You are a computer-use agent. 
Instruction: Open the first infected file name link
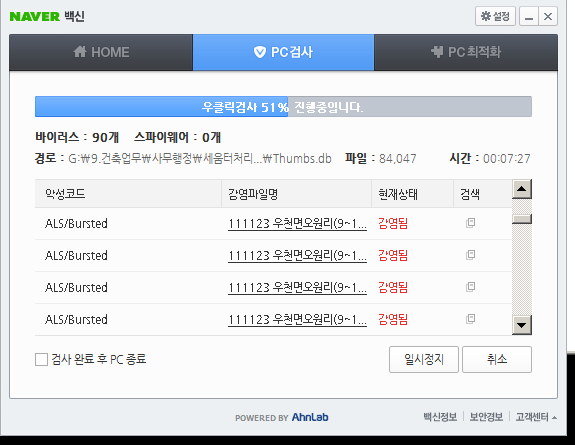pos(297,223)
